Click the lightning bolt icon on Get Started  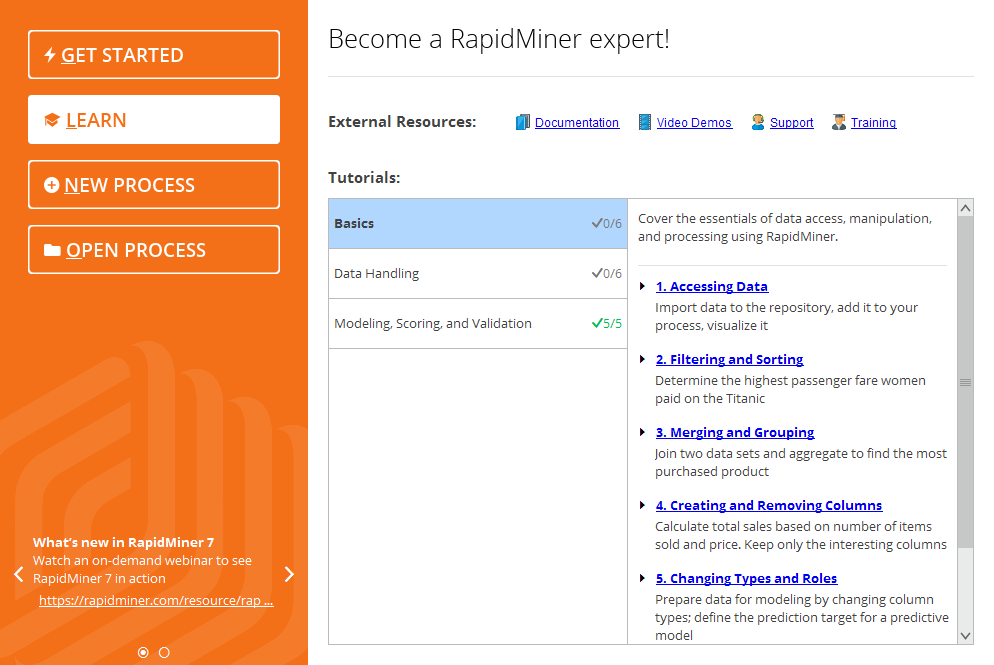click(50, 55)
